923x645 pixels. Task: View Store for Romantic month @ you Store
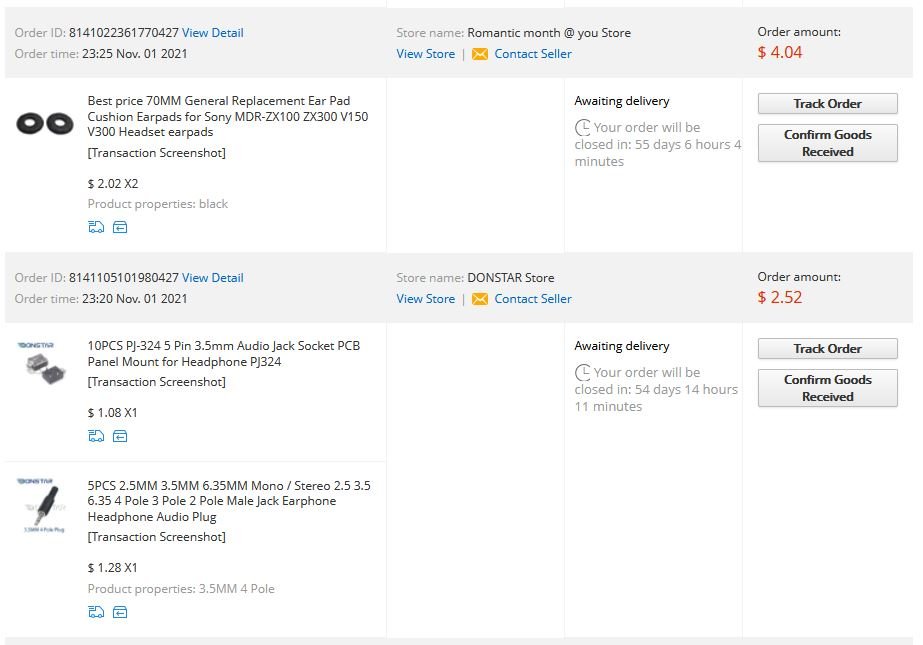[425, 54]
